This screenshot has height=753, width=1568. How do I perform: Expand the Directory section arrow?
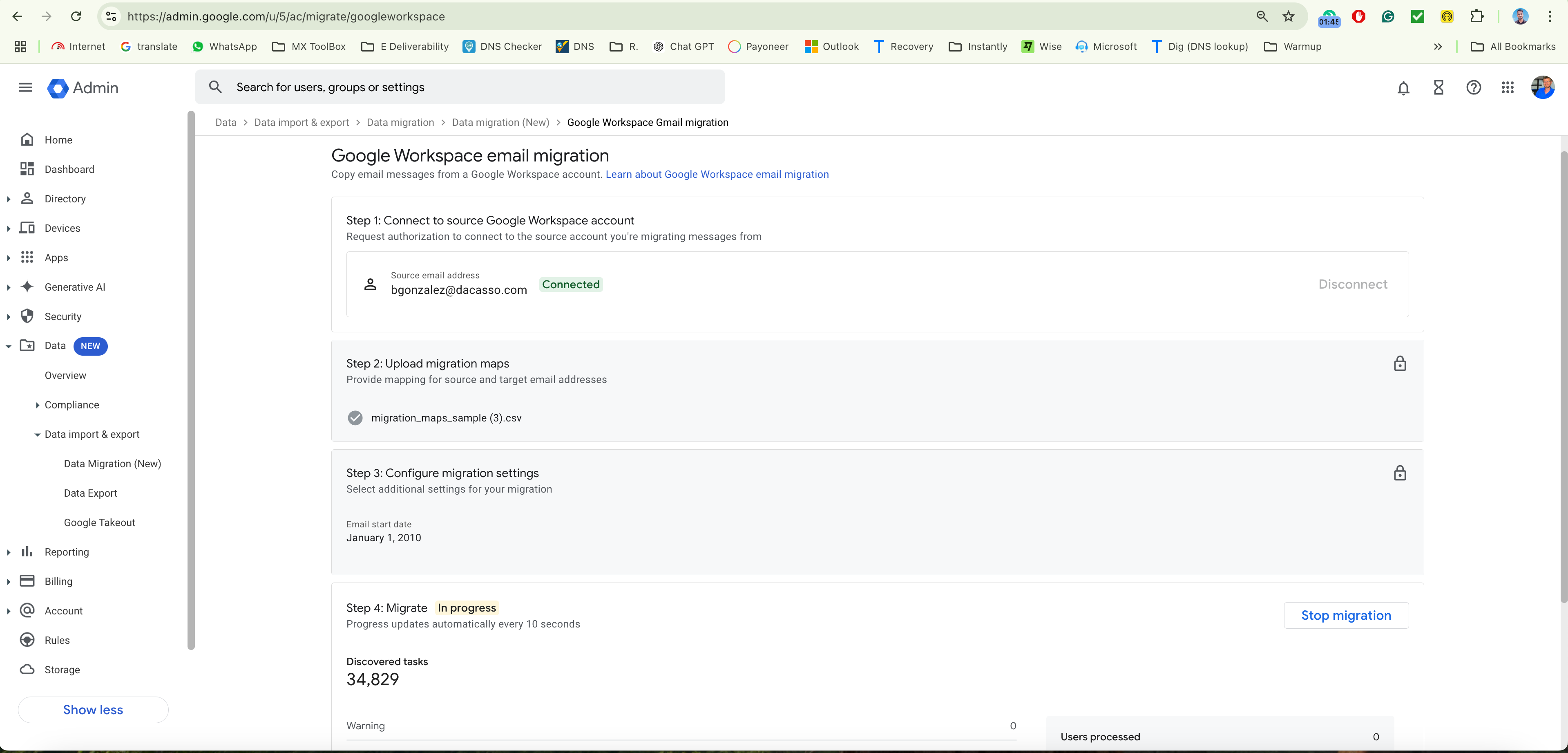[9, 199]
